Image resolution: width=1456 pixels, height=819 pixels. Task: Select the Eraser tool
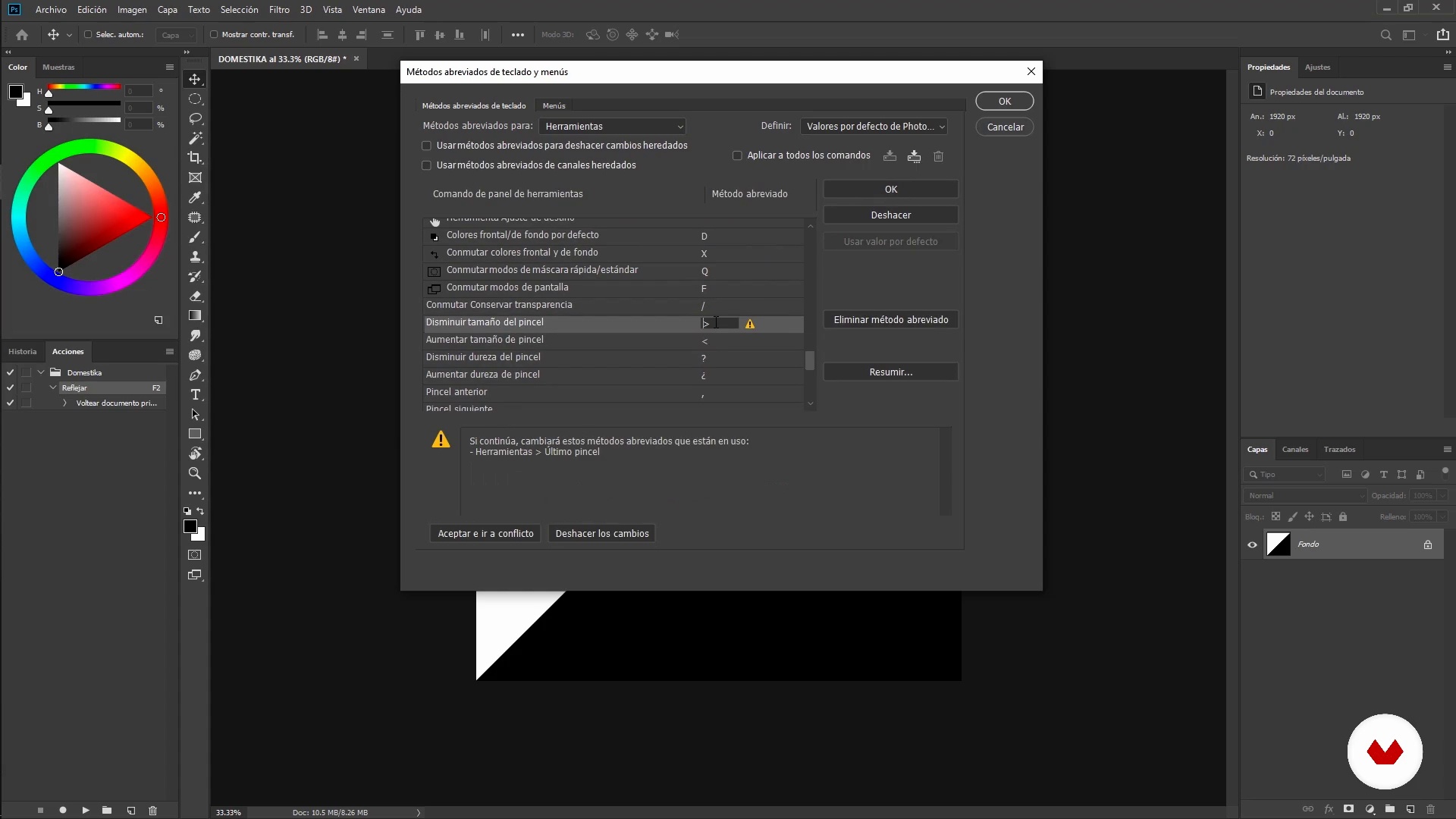(x=195, y=297)
